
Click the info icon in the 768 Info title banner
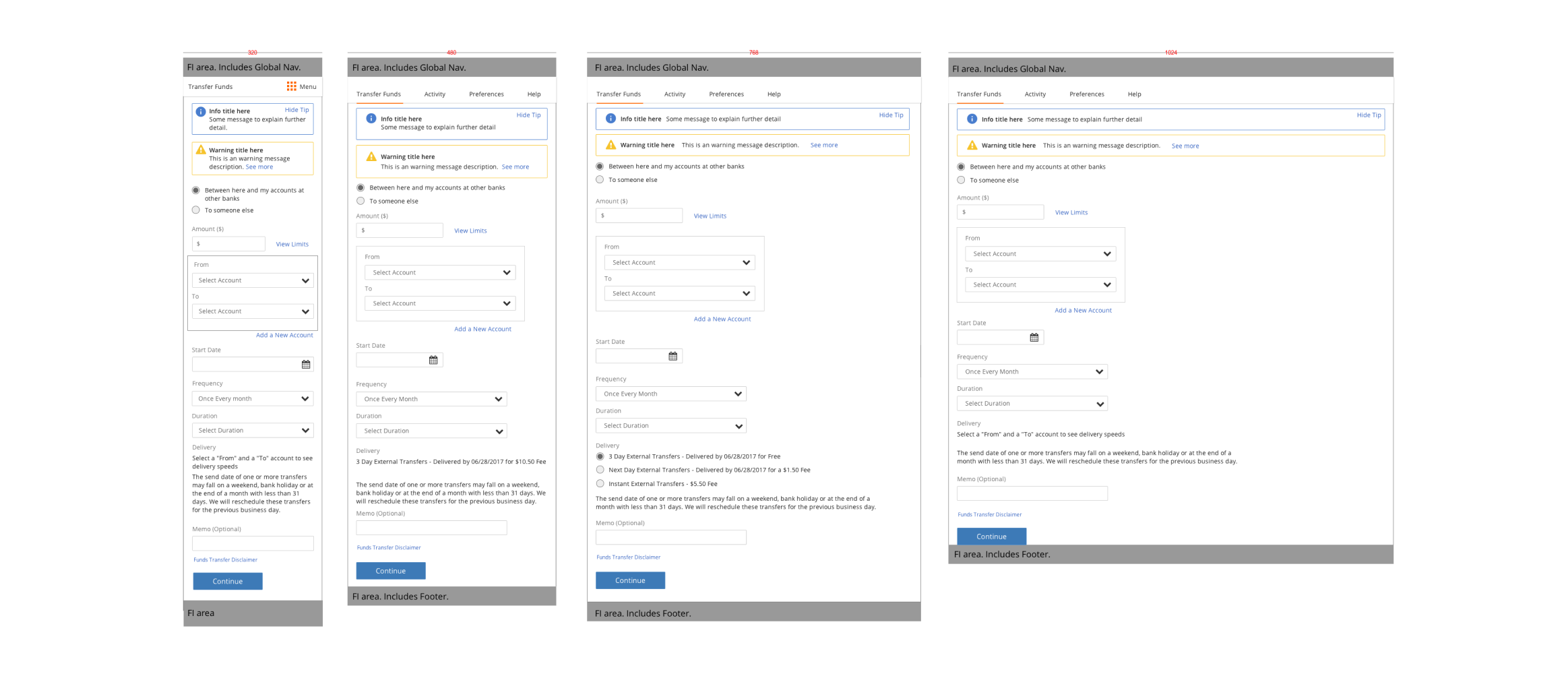[610, 119]
